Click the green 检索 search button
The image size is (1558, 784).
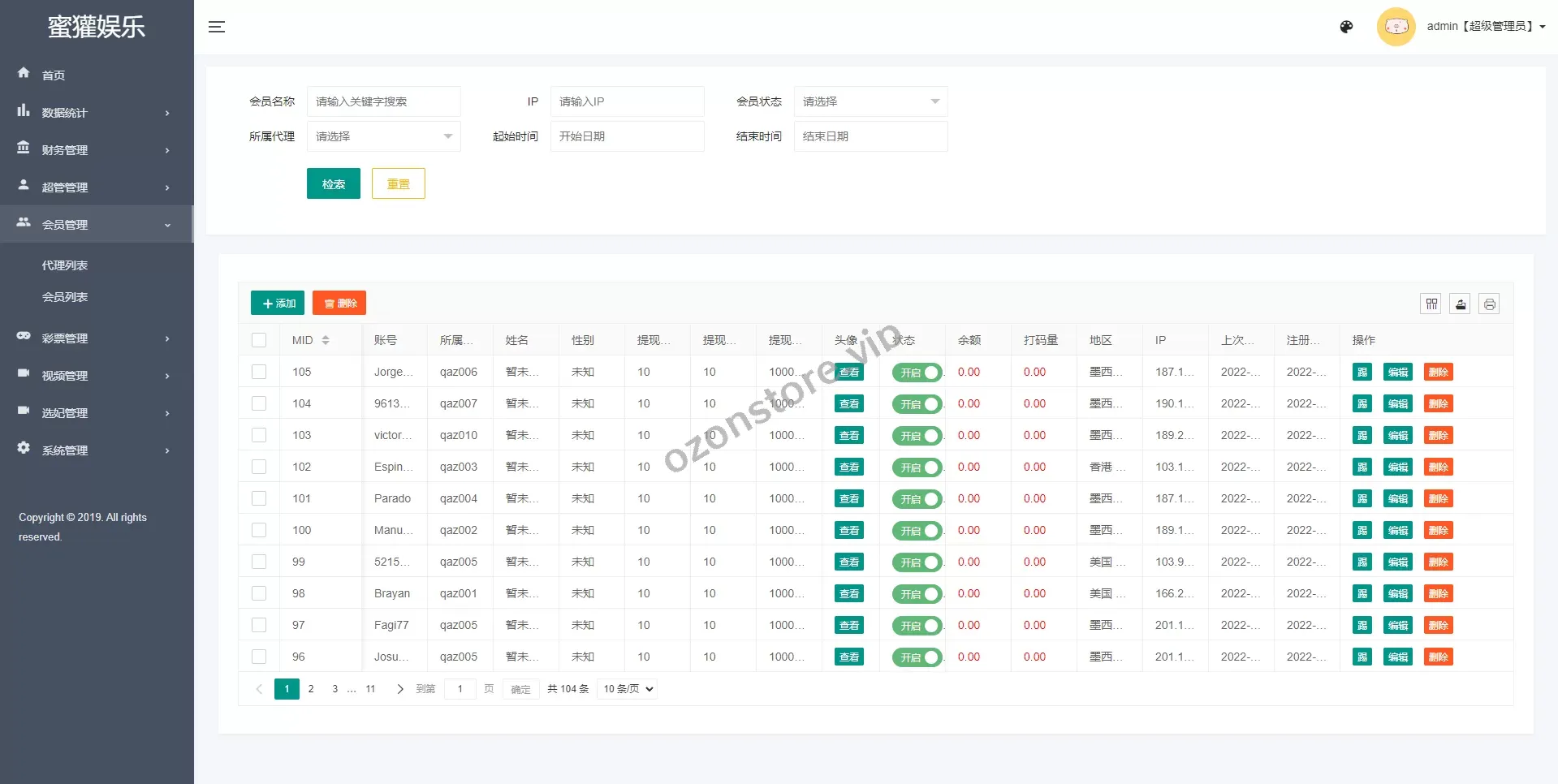point(333,184)
